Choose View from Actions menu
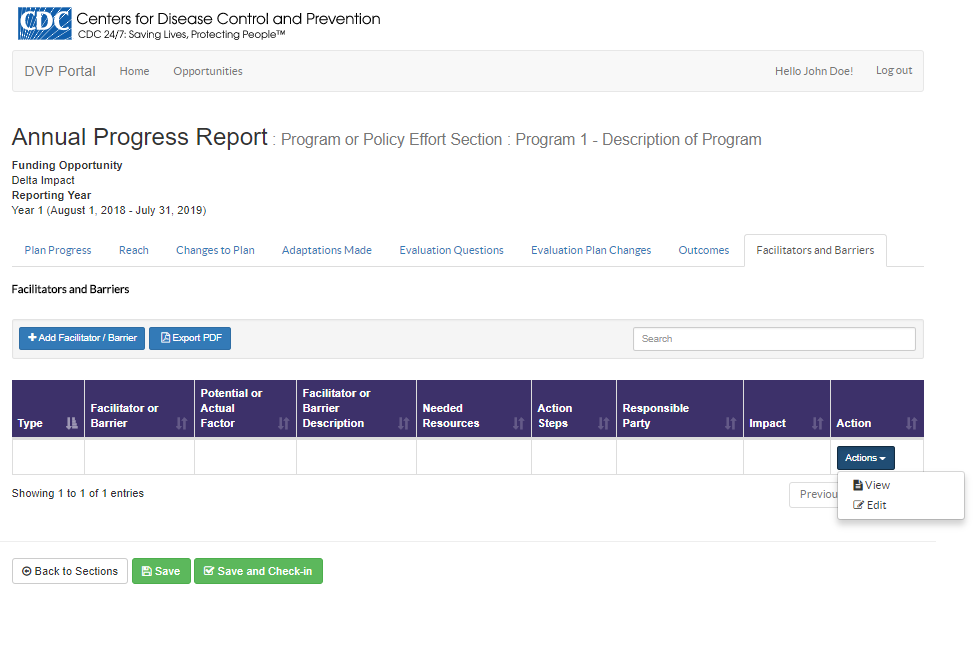The height and width of the screenshot is (652, 978). pos(871,485)
